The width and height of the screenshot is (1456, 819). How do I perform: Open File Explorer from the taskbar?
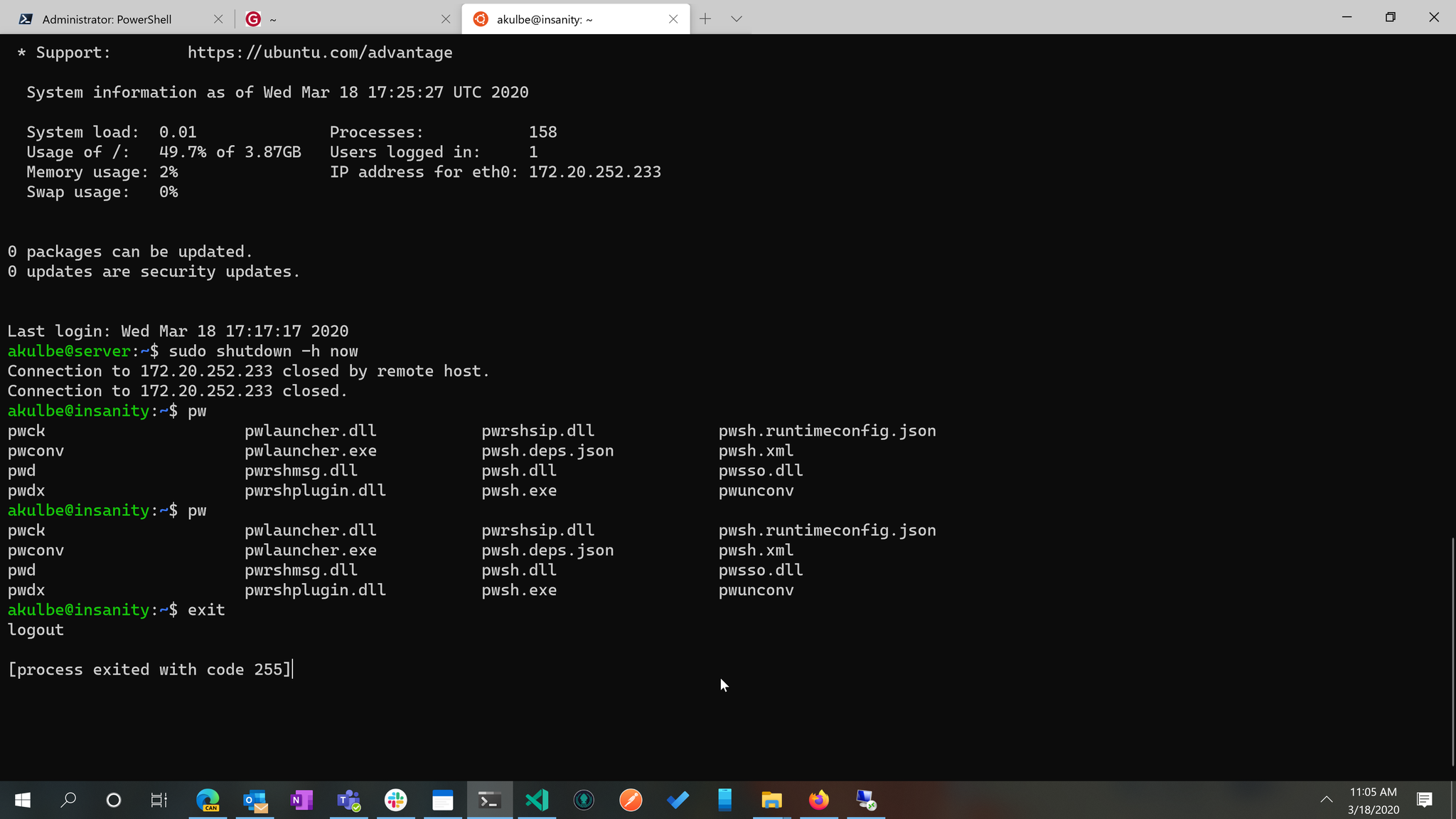(772, 800)
